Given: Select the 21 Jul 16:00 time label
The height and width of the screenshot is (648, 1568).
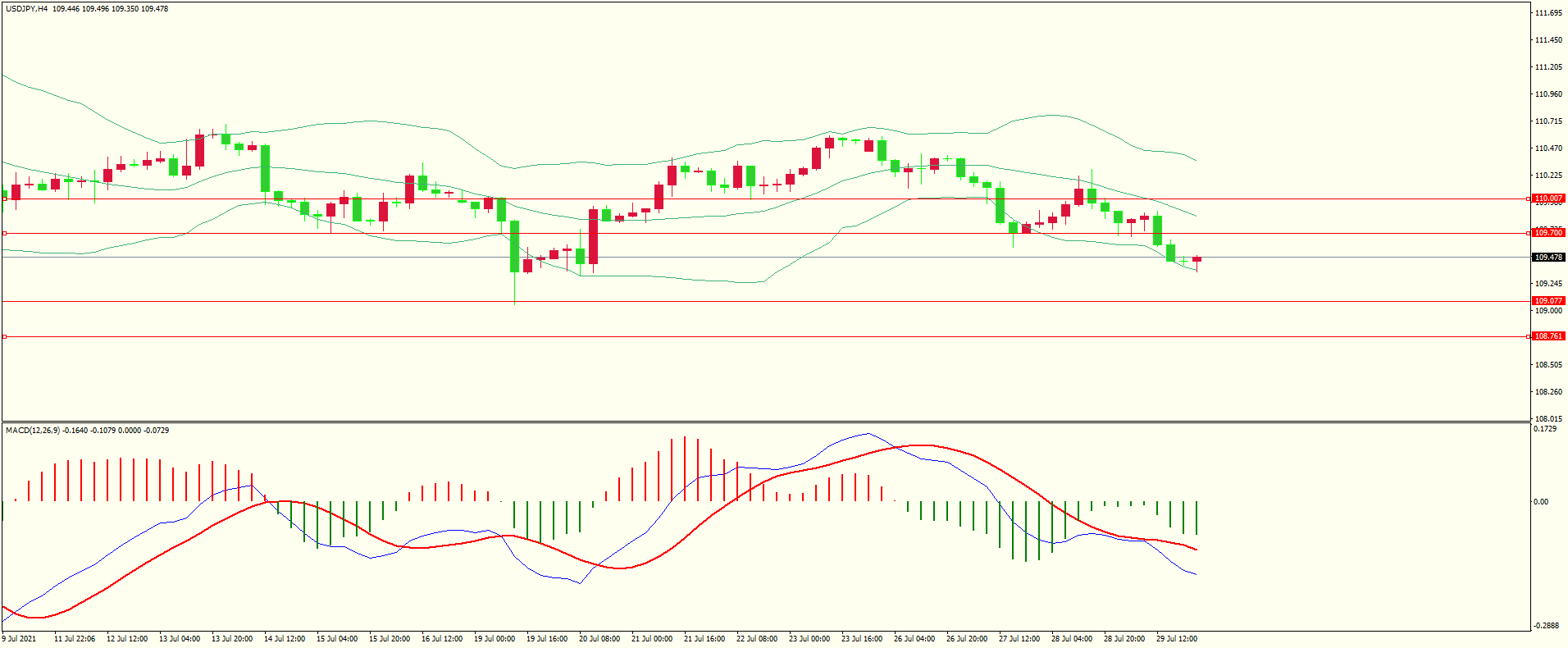Looking at the screenshot, I should point(704,639).
